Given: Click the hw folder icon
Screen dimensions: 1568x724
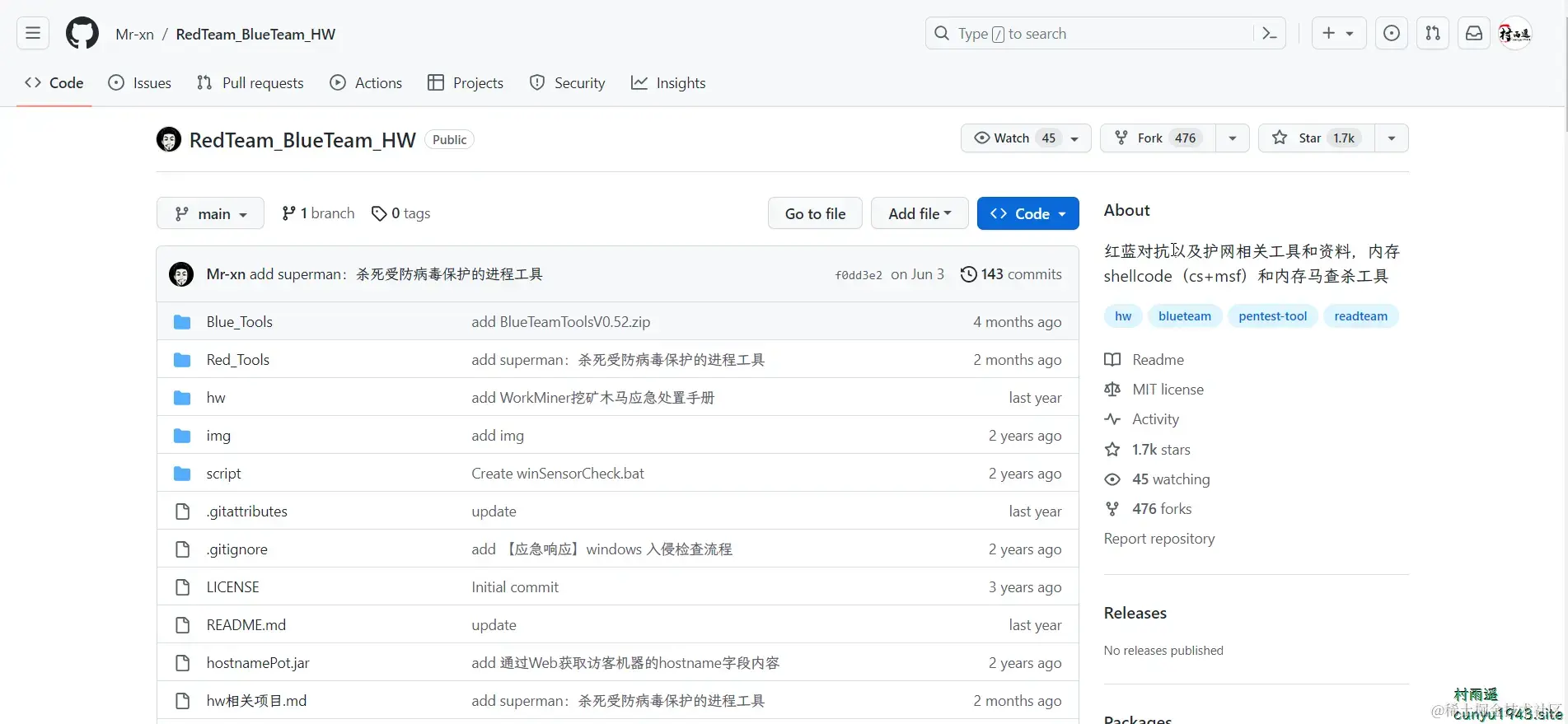Looking at the screenshot, I should click(x=182, y=398).
